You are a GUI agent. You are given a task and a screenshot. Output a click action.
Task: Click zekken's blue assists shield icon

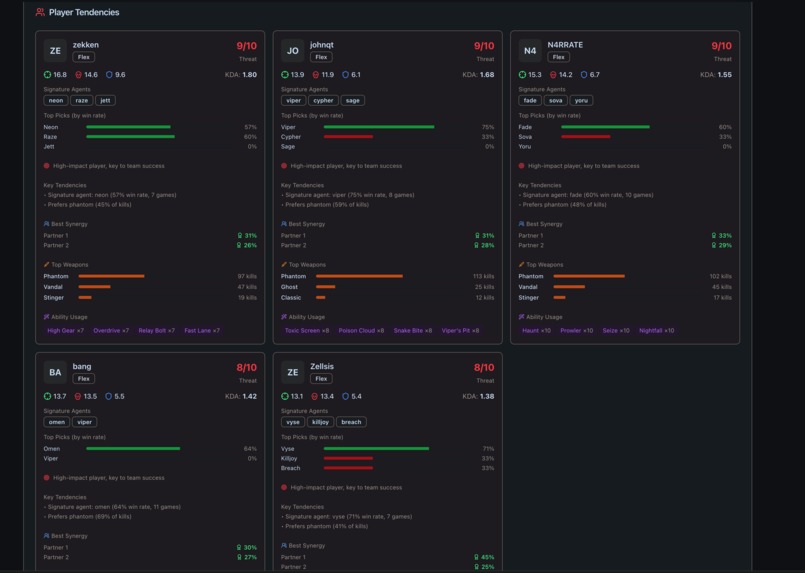point(109,74)
